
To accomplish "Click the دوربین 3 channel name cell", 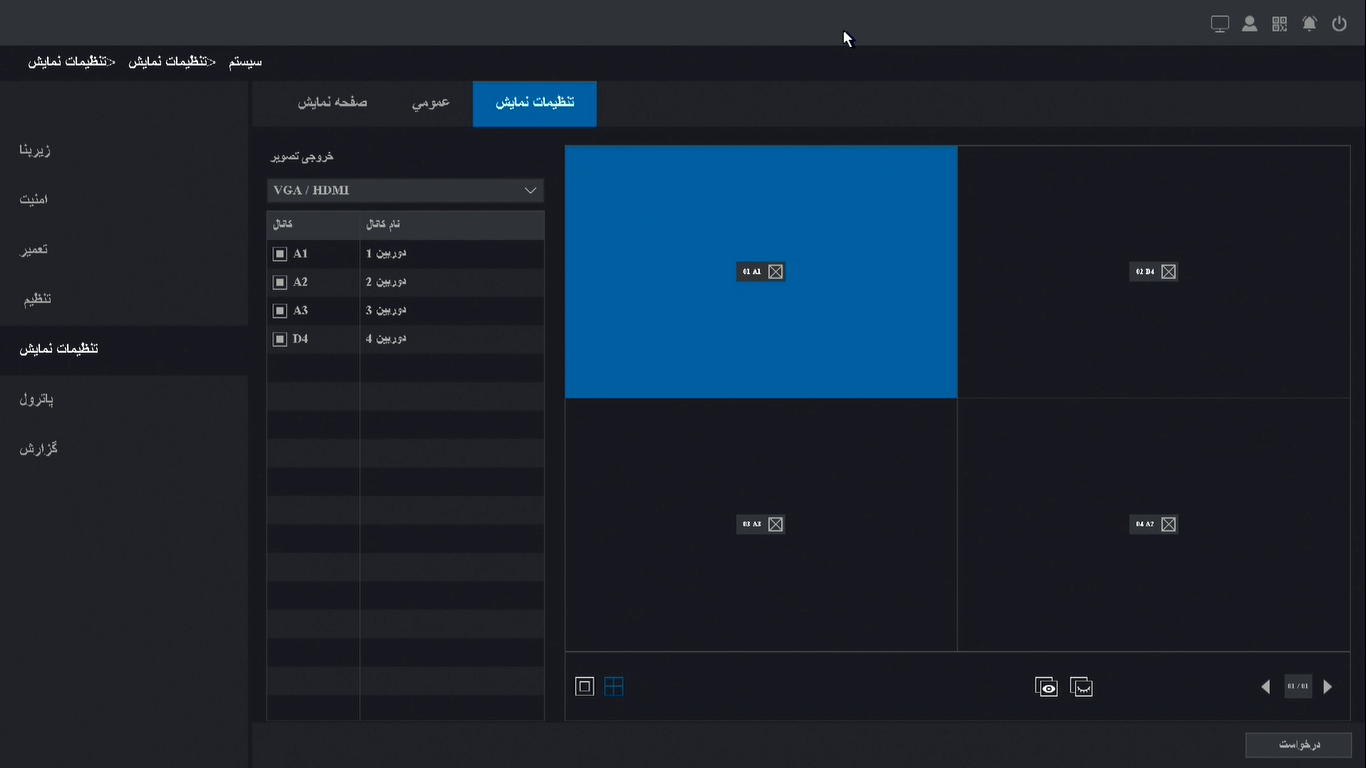I will pyautogui.click(x=452, y=310).
